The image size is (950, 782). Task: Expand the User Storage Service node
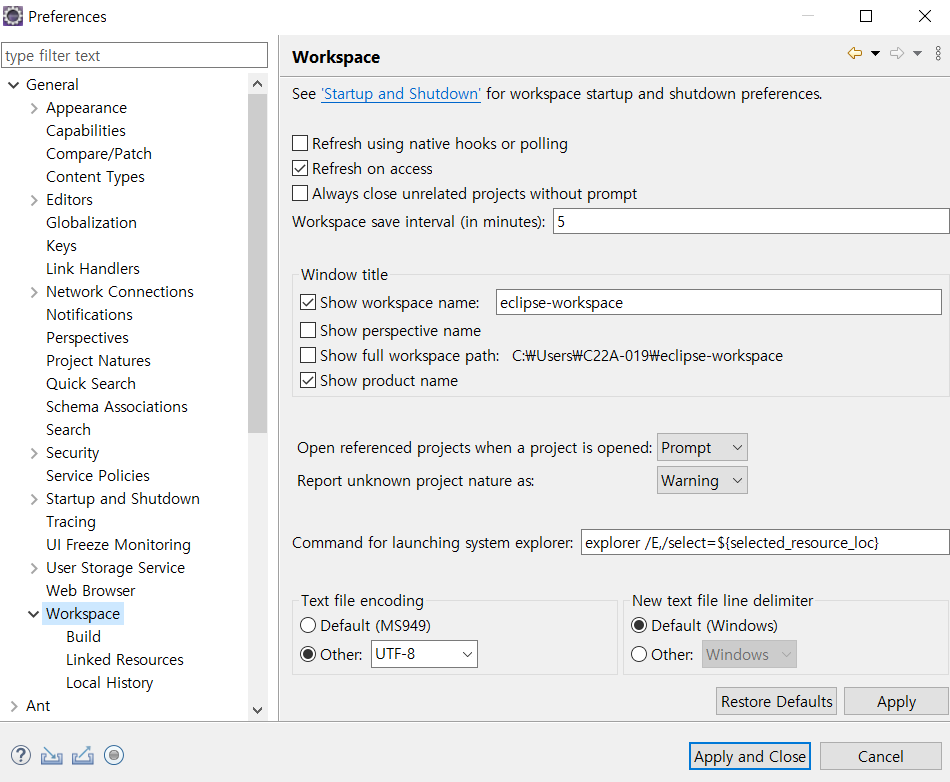(x=34, y=568)
